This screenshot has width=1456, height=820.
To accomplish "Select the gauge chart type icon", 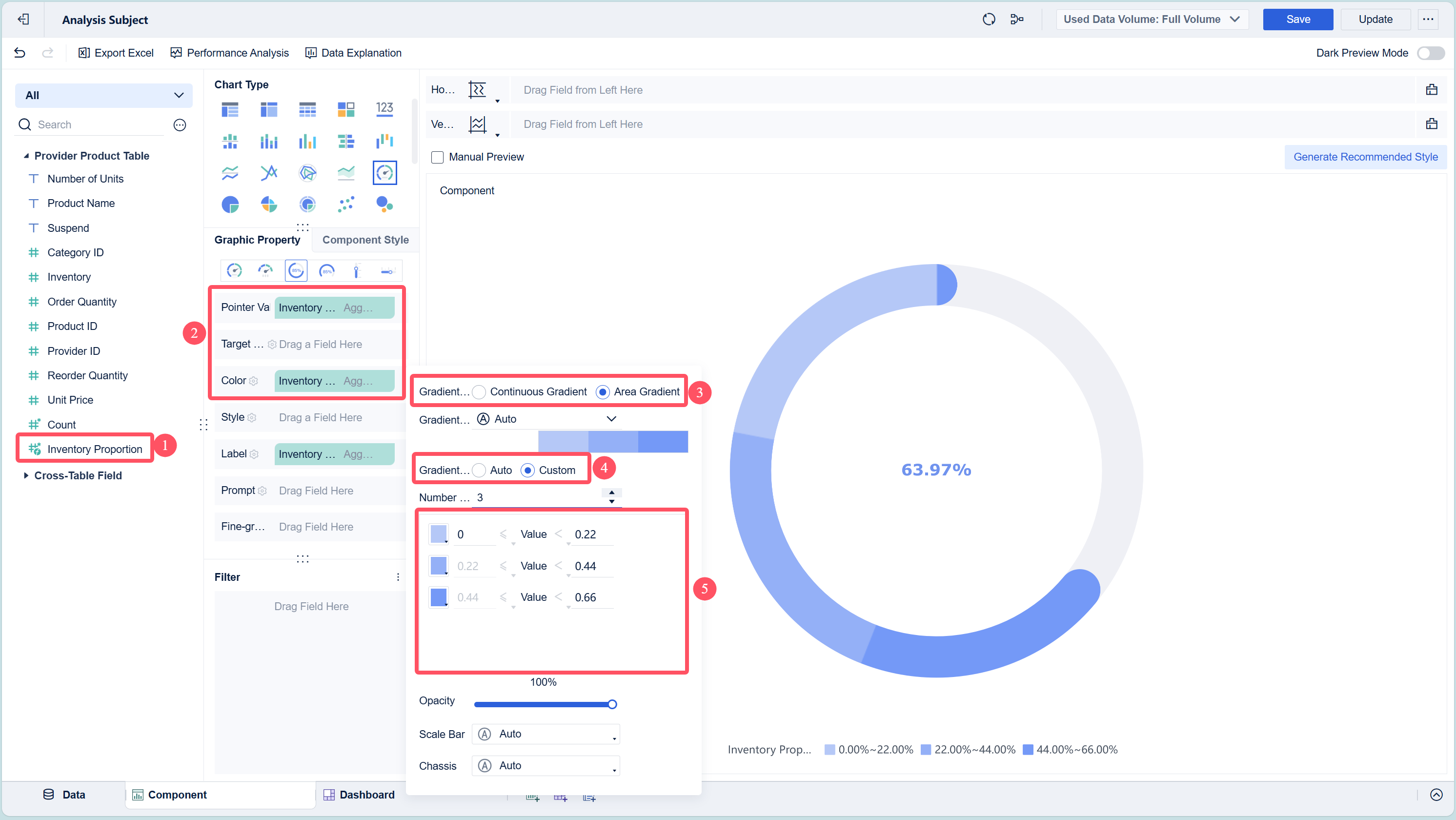I will (x=384, y=172).
